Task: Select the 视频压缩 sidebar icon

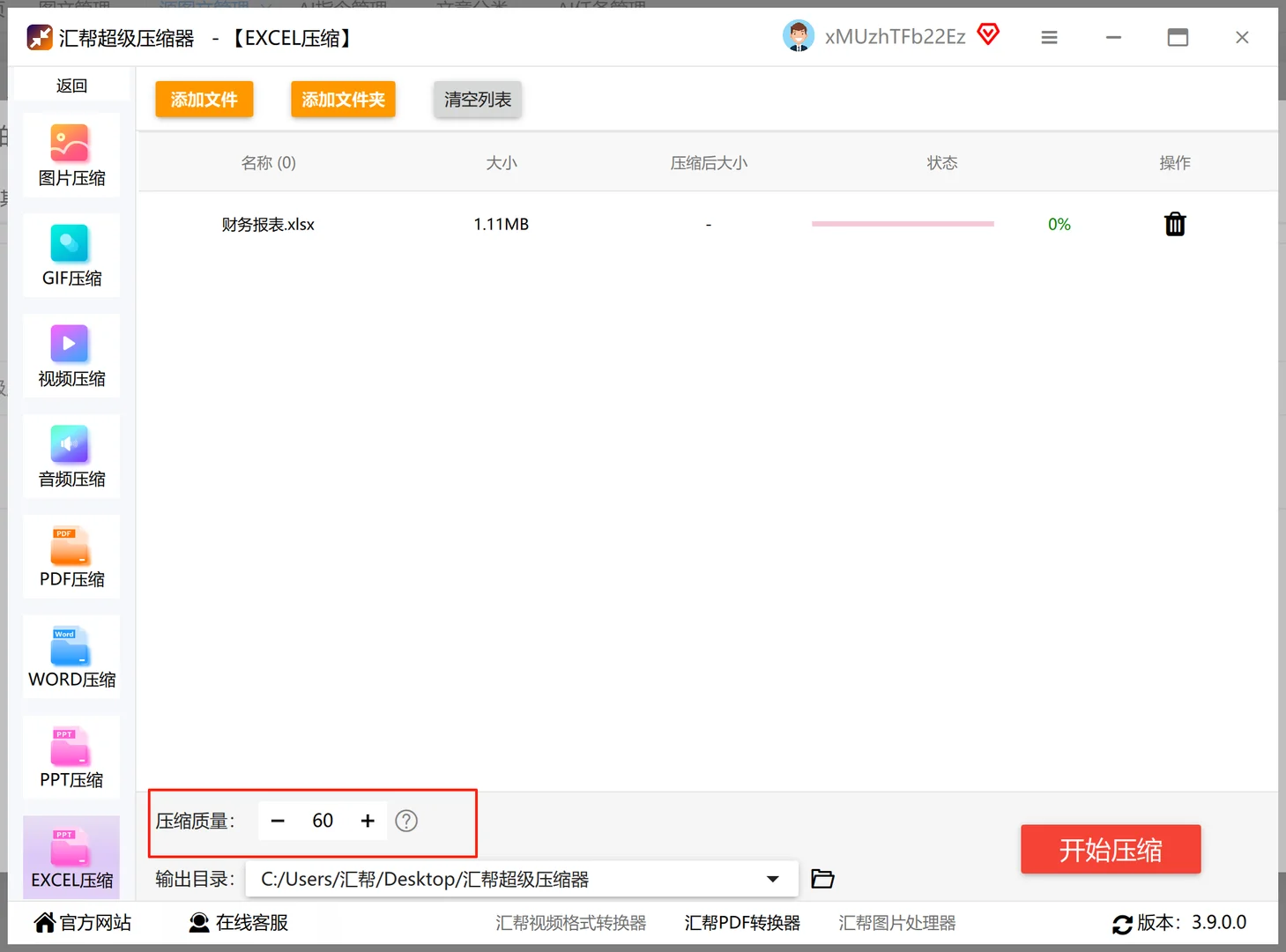Action: click(x=71, y=356)
